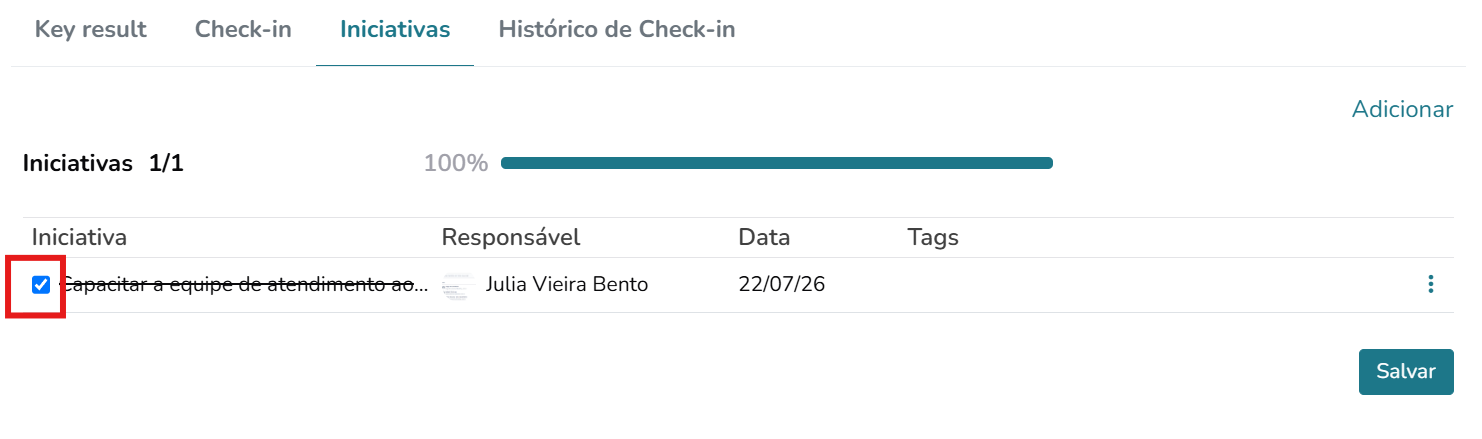Open the struck-through Capacitar a equipe initiative
Viewport: 1482px width, 439px height.
tap(245, 285)
